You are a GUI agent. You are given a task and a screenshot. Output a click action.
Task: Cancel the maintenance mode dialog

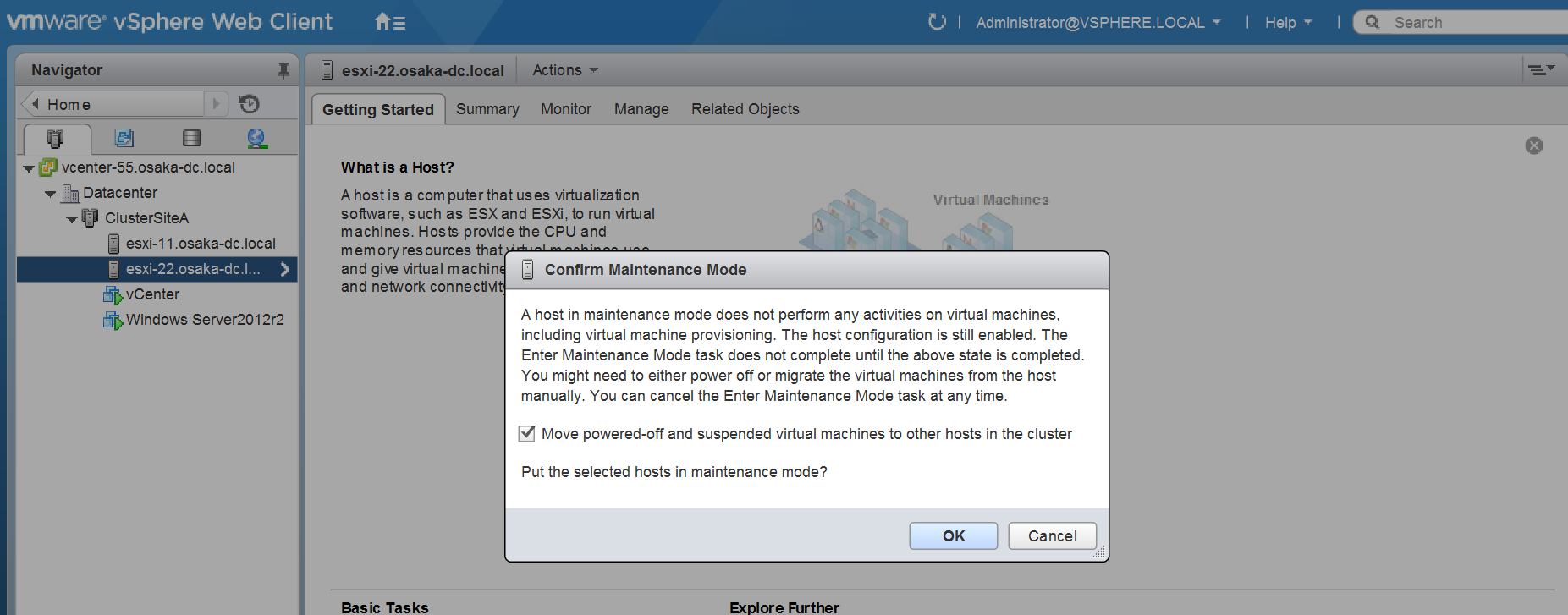point(1052,536)
